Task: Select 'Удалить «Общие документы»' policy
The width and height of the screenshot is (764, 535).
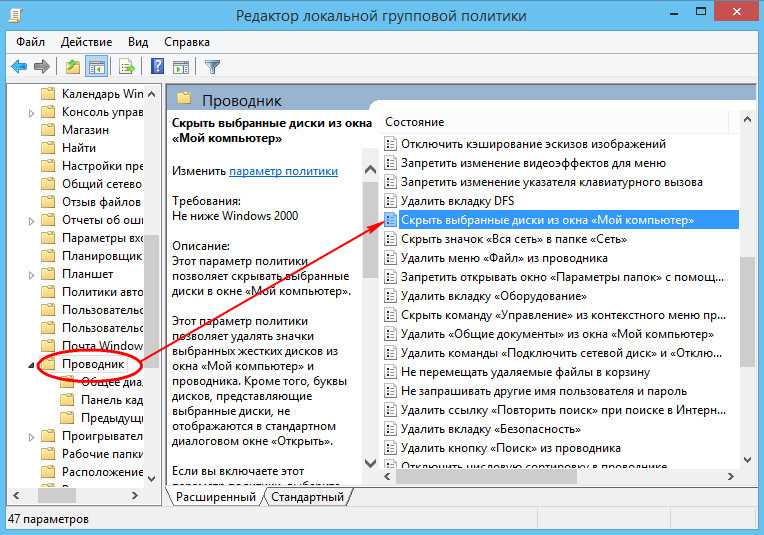Action: 557,334
